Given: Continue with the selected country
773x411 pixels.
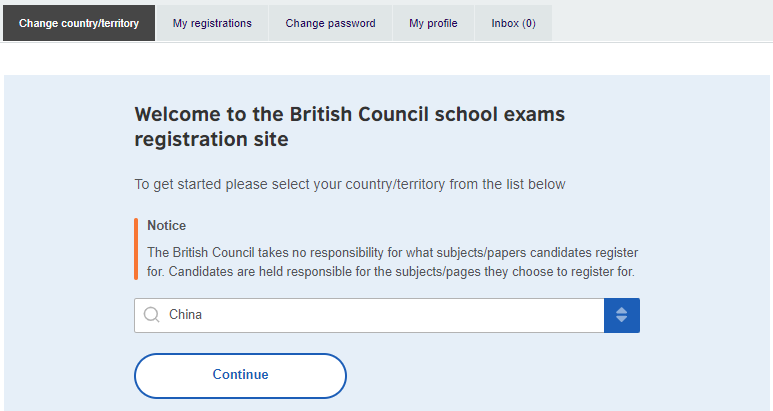Looking at the screenshot, I should (240, 376).
